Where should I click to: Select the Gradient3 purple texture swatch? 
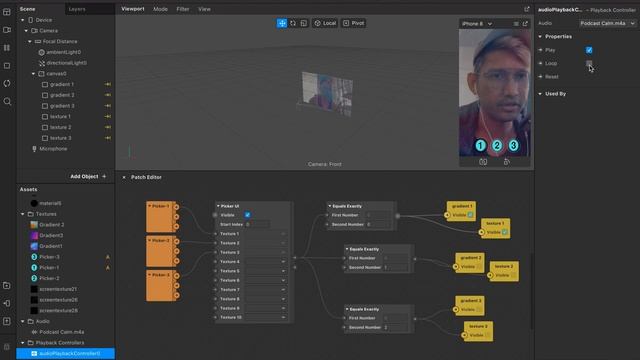[34, 236]
